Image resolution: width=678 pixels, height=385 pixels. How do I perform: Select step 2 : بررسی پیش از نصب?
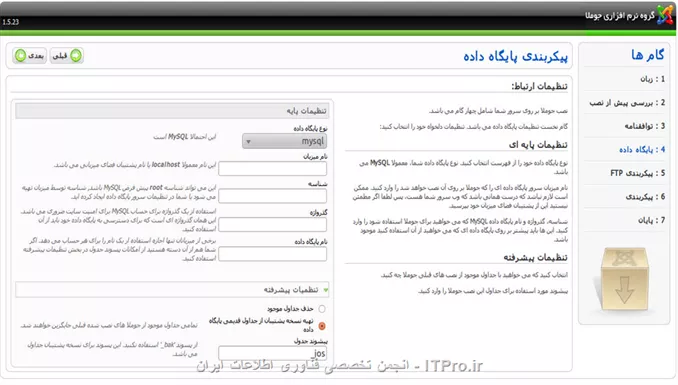(627, 103)
